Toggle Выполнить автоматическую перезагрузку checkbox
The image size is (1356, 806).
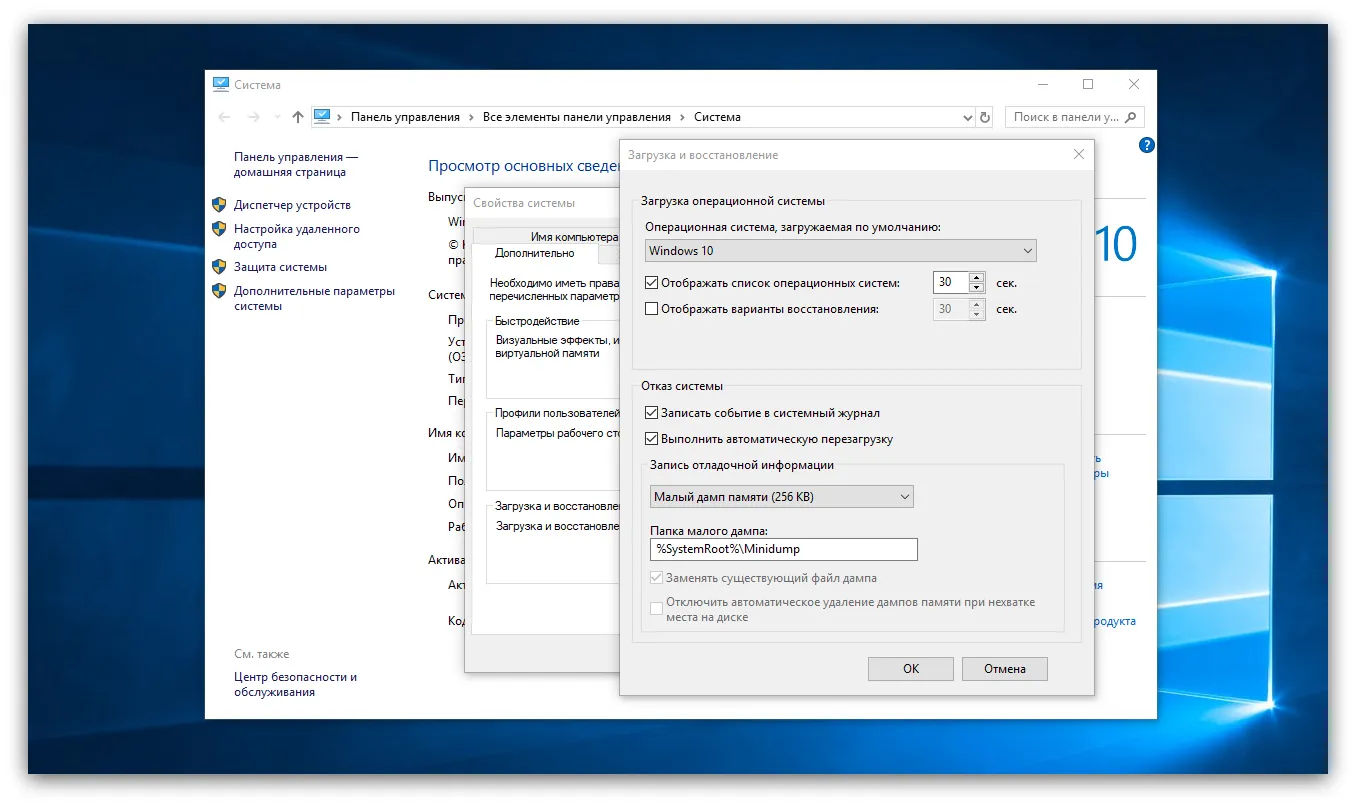pos(652,439)
